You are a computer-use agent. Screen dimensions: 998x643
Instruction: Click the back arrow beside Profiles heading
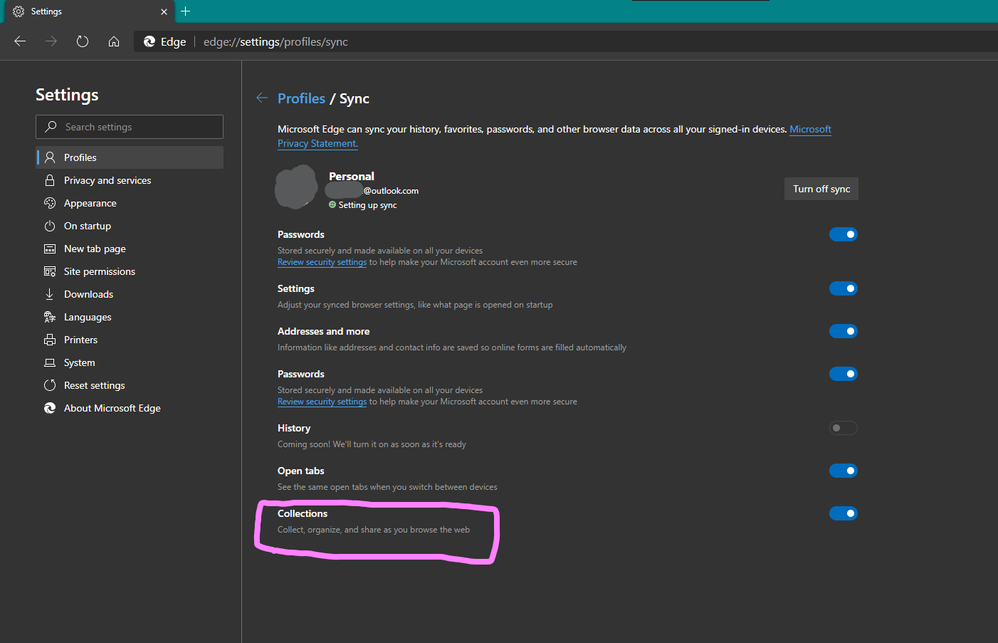[262, 98]
